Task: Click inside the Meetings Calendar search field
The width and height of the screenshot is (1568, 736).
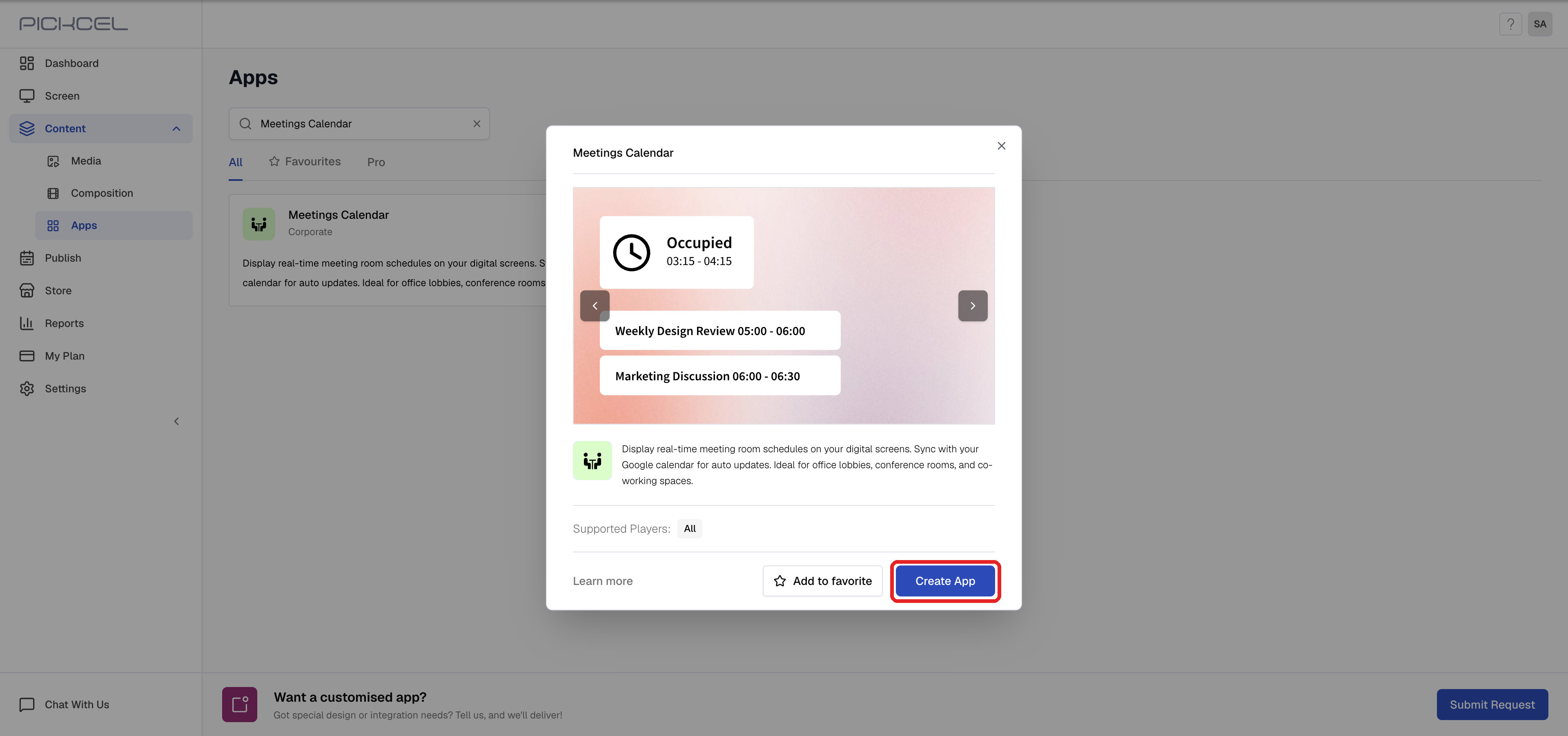Action: click(x=359, y=123)
